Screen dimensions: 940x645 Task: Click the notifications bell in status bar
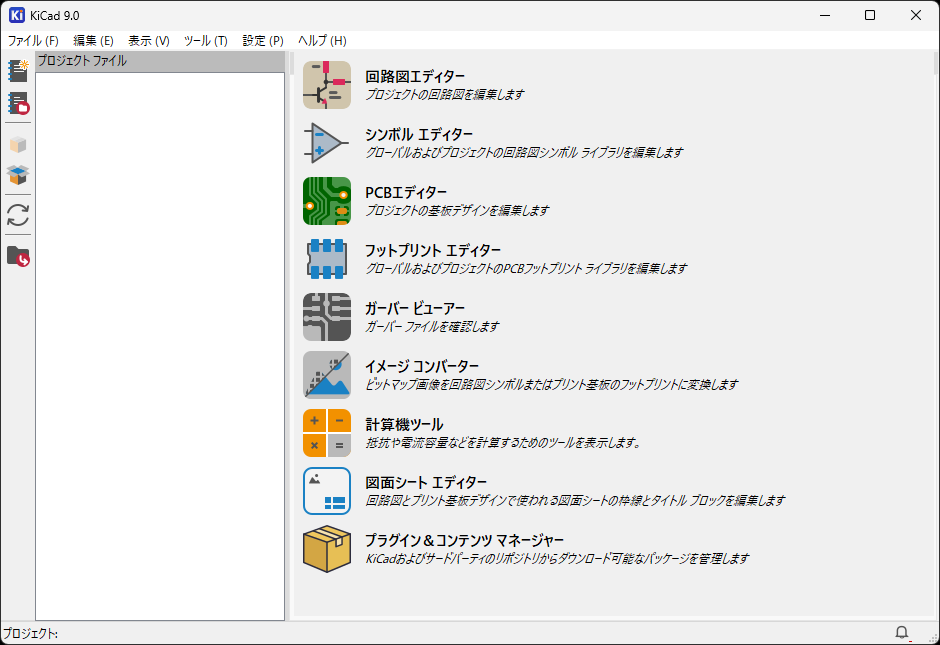[901, 632]
